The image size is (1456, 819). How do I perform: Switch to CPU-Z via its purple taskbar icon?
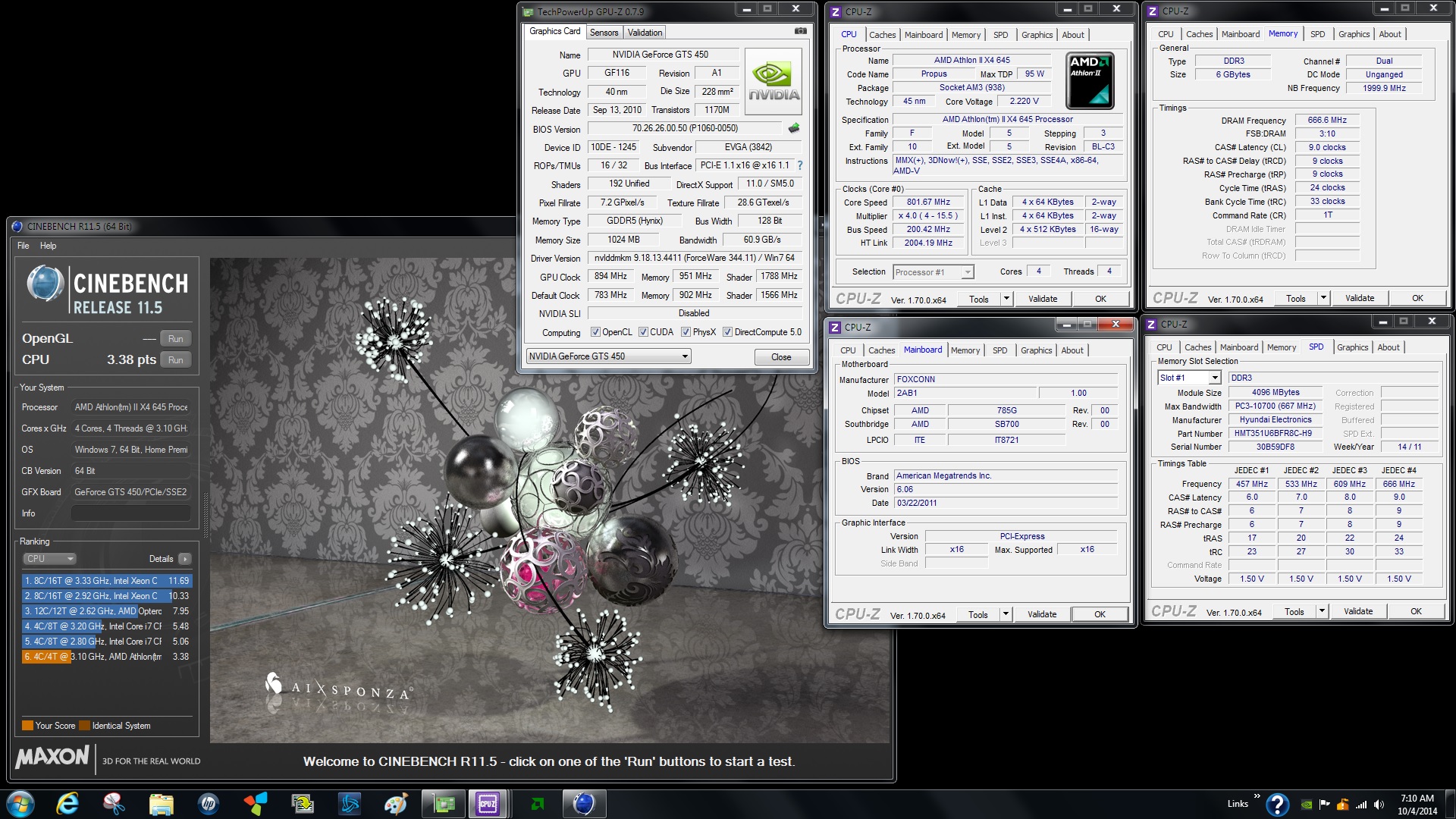[488, 804]
